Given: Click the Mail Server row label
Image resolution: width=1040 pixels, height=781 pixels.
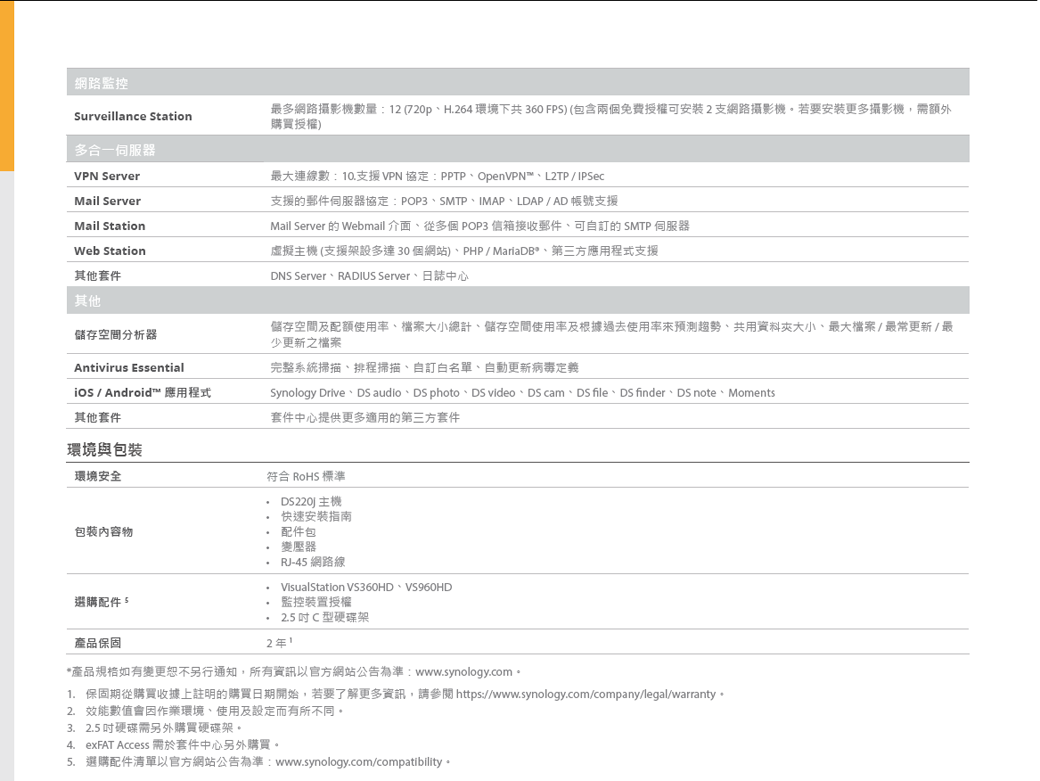Looking at the screenshot, I should pyautogui.click(x=107, y=201).
